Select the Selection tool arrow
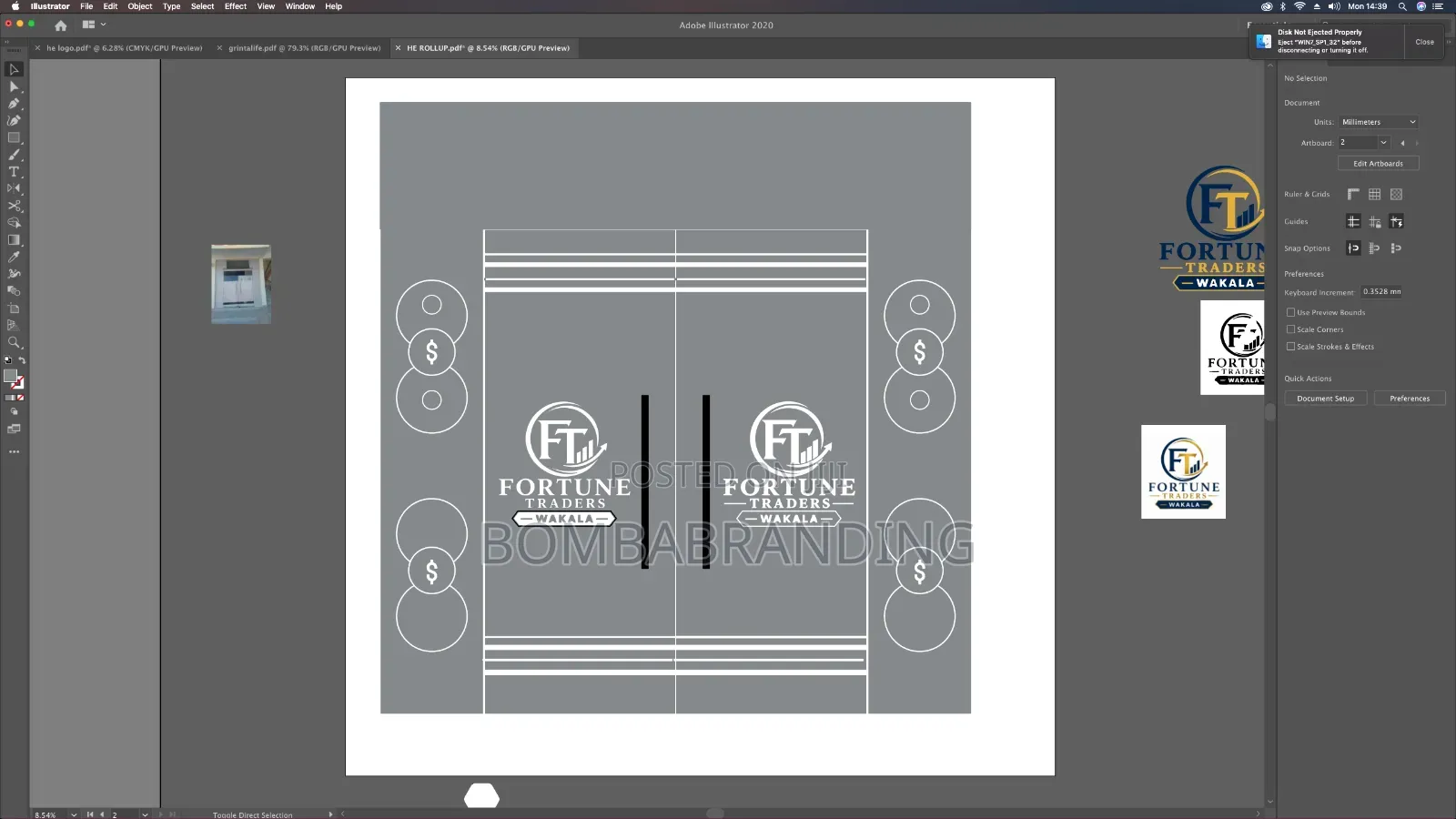1456x819 pixels. [x=14, y=69]
